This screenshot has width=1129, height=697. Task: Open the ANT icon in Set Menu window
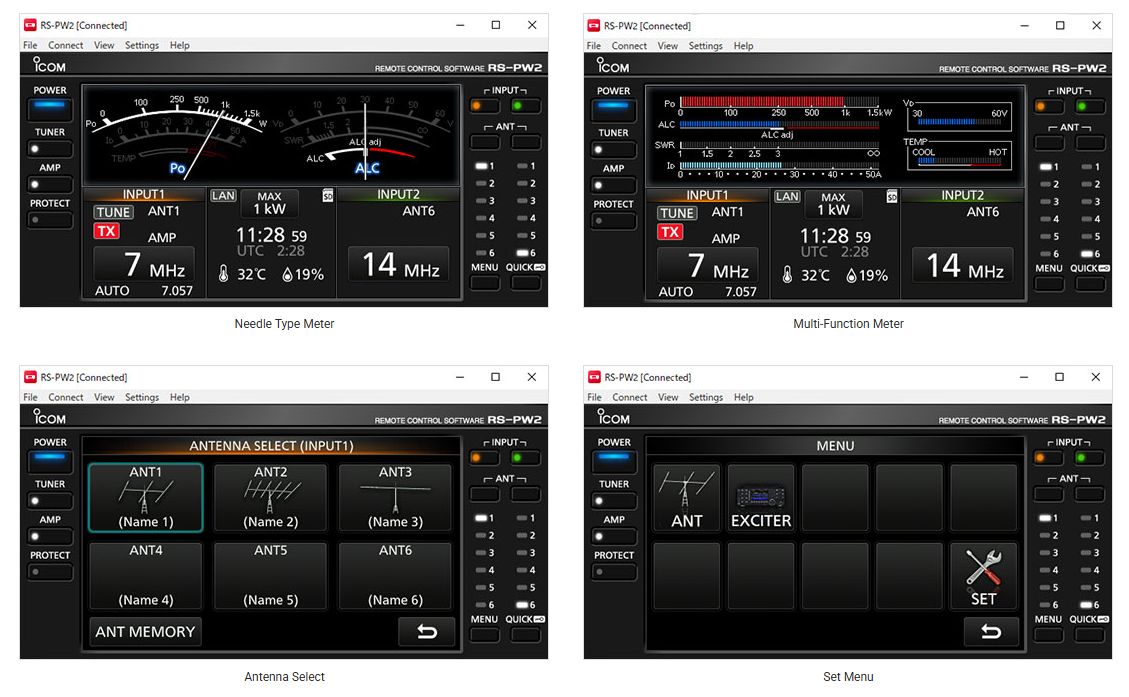(687, 498)
